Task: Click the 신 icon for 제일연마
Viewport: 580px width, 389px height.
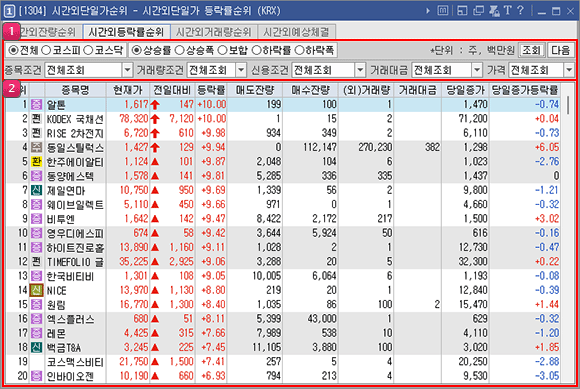Action: [36, 190]
